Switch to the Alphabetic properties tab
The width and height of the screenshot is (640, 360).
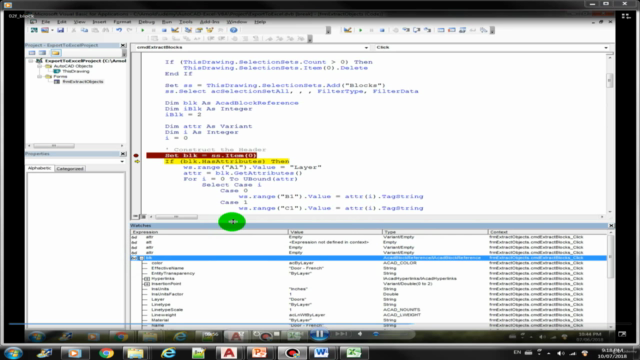click(40, 168)
